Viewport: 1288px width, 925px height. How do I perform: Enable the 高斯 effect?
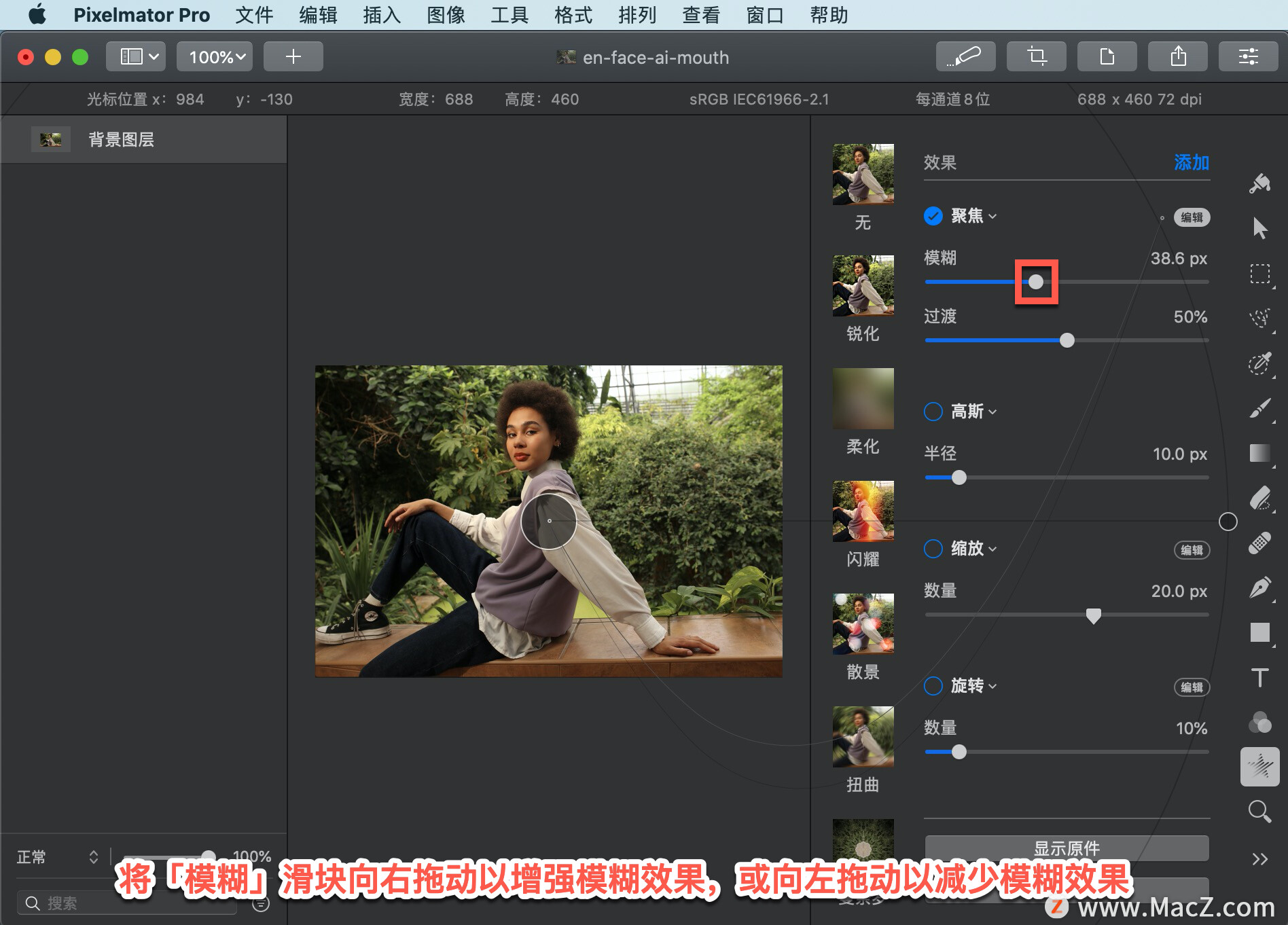(933, 412)
